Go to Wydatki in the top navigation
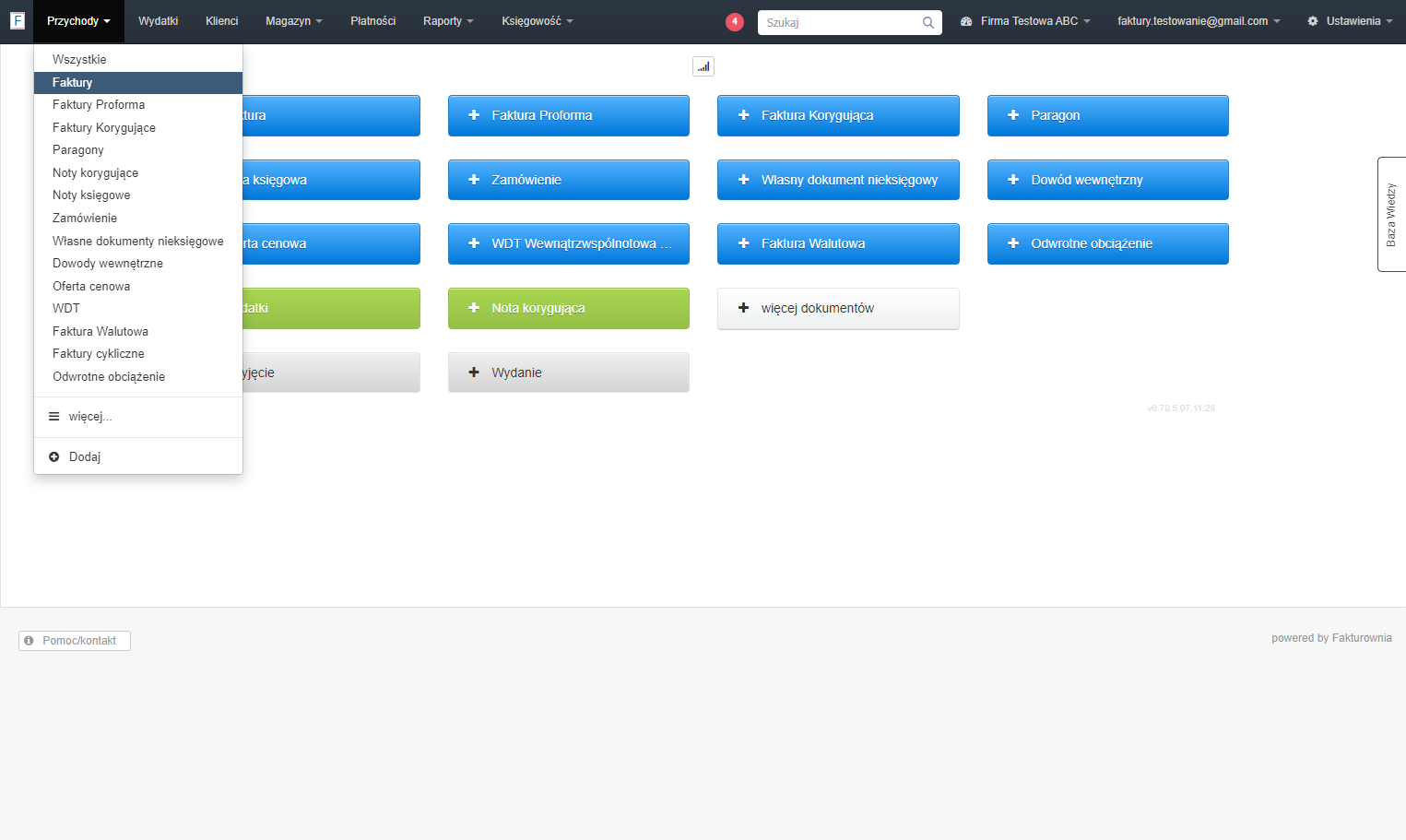 [158, 21]
